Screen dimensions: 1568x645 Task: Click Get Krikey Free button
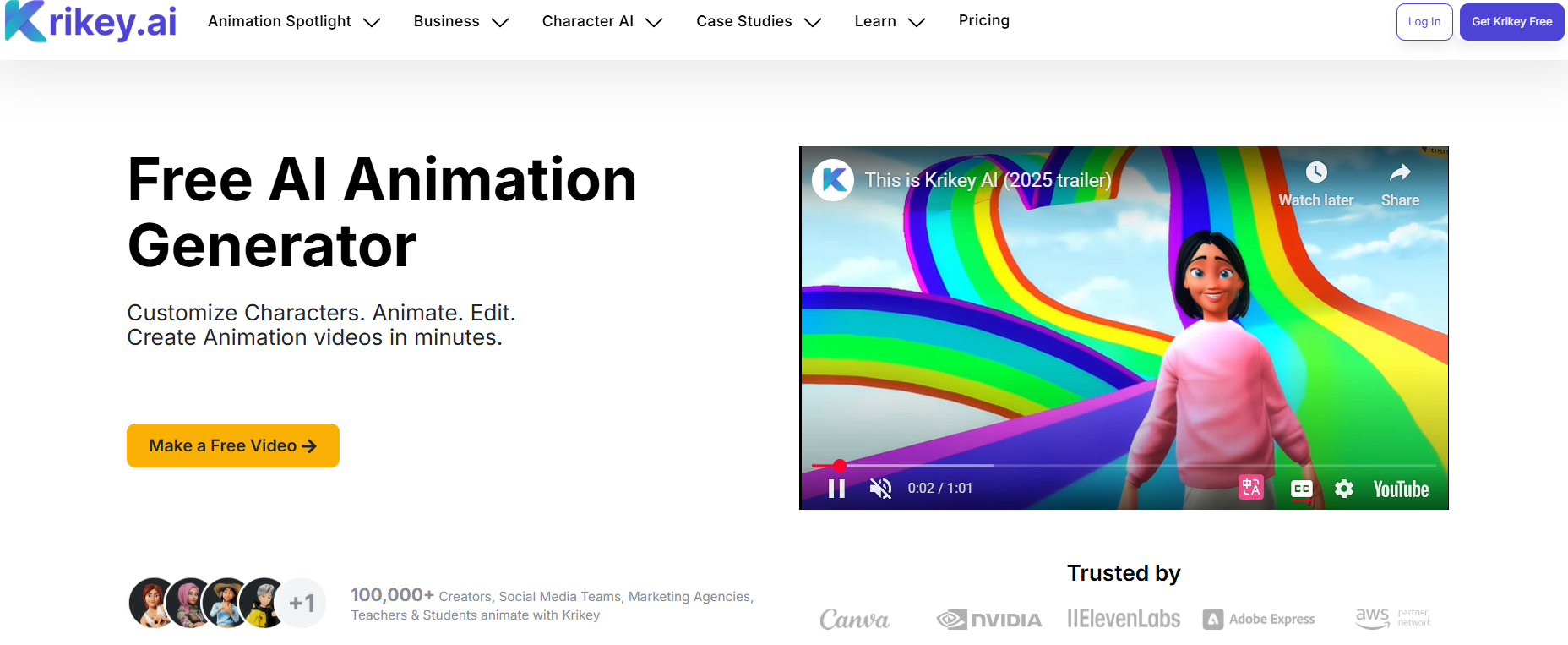click(x=1512, y=22)
